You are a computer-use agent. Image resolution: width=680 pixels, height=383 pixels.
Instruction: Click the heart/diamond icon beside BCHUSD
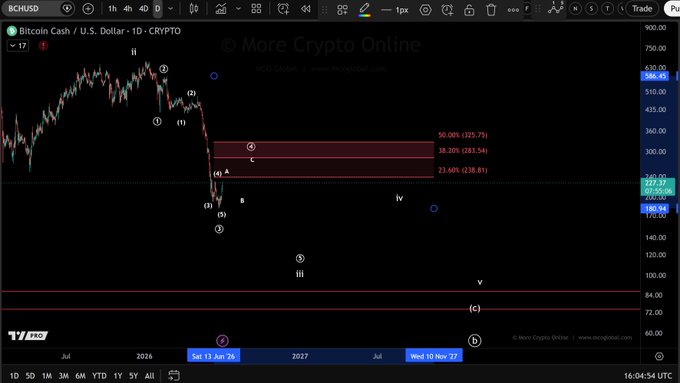(x=67, y=8)
